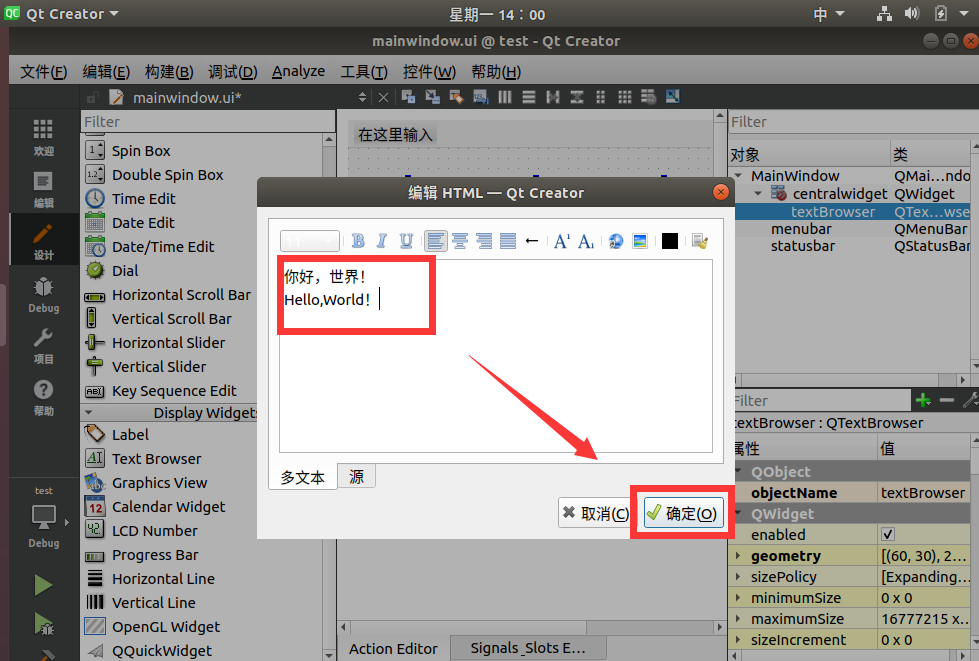Image resolution: width=979 pixels, height=661 pixels.
Task: Open the Analyze menu
Action: point(298,72)
